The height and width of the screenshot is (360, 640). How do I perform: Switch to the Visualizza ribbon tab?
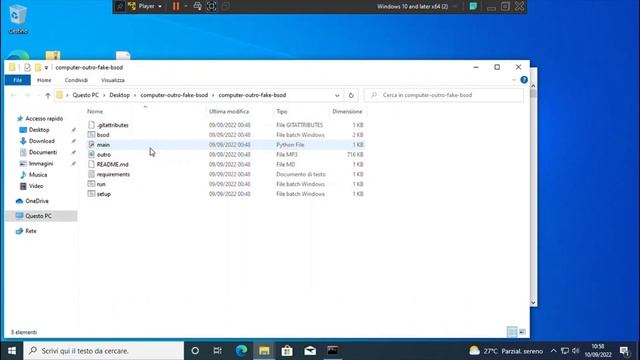coord(113,80)
